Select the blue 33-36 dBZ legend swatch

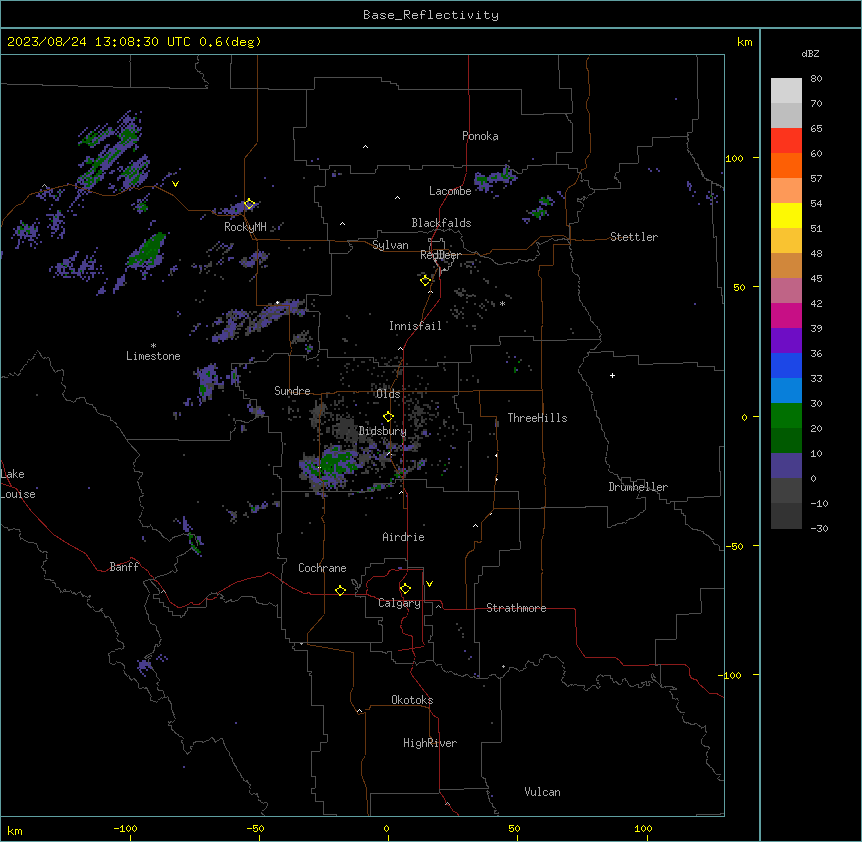tap(786, 365)
